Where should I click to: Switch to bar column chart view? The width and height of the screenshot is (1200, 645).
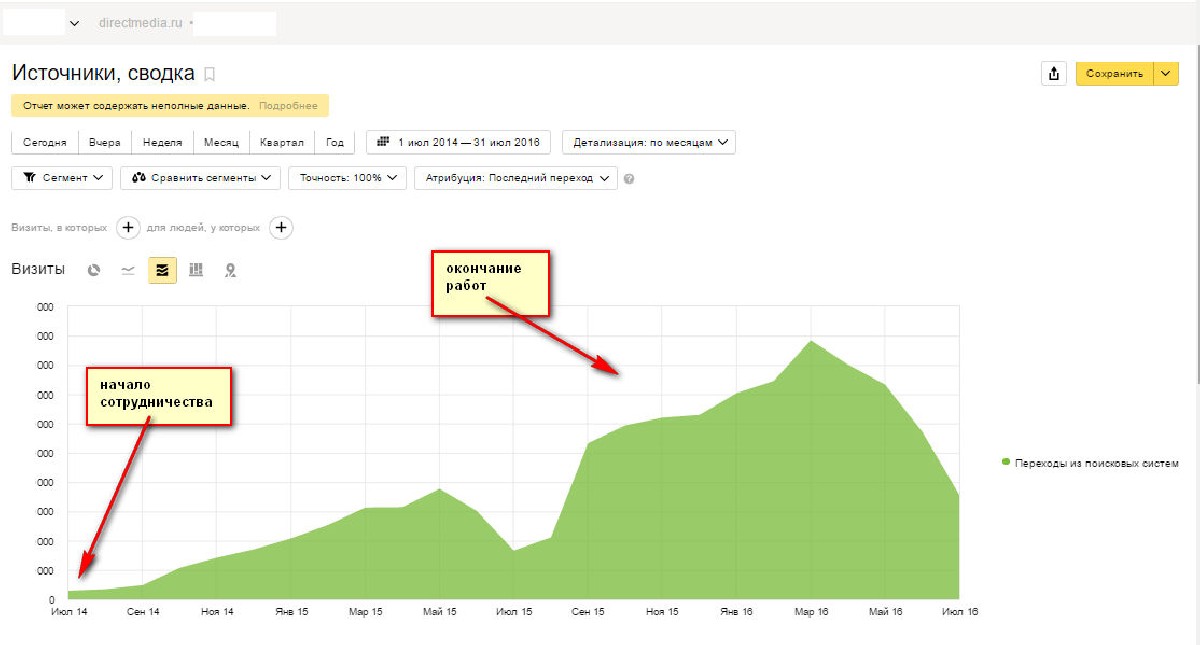(196, 270)
